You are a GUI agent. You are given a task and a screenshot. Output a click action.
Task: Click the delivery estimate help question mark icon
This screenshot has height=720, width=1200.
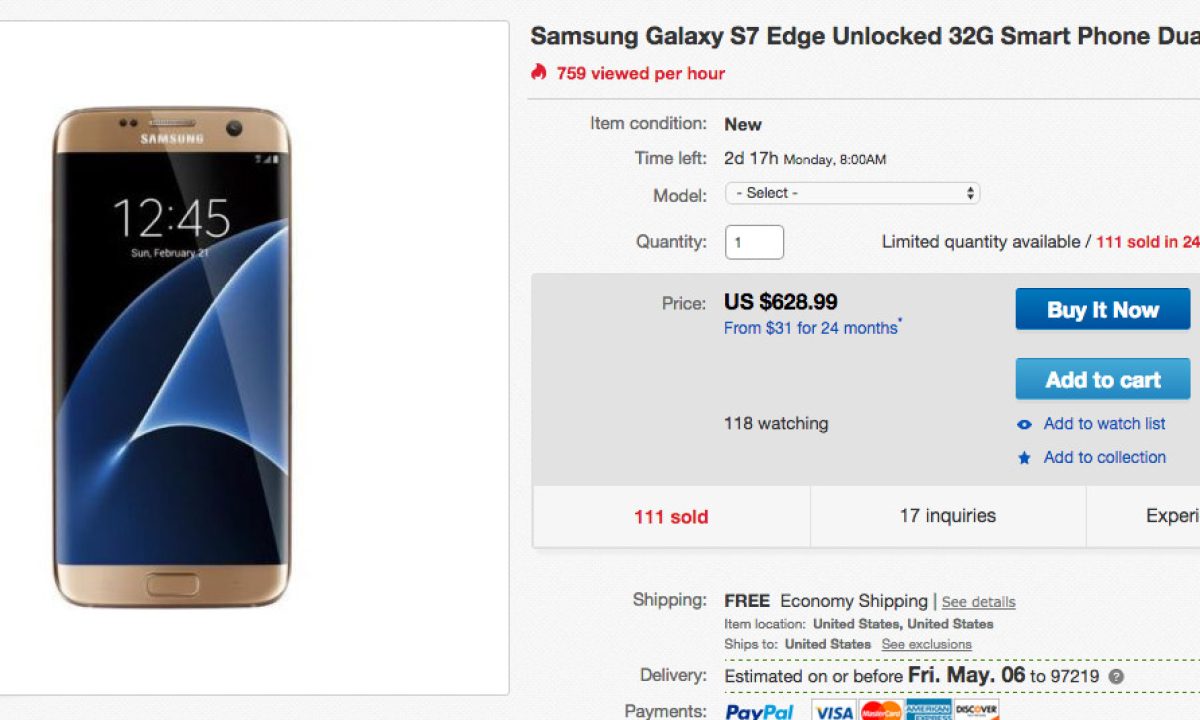click(1116, 676)
